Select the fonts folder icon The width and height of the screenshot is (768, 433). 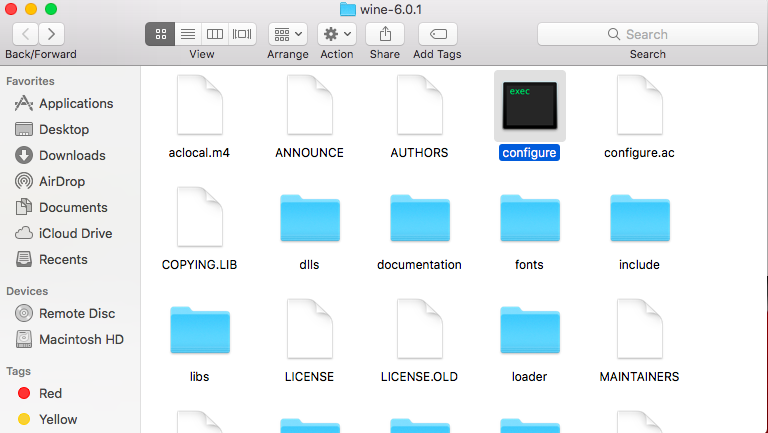[529, 218]
